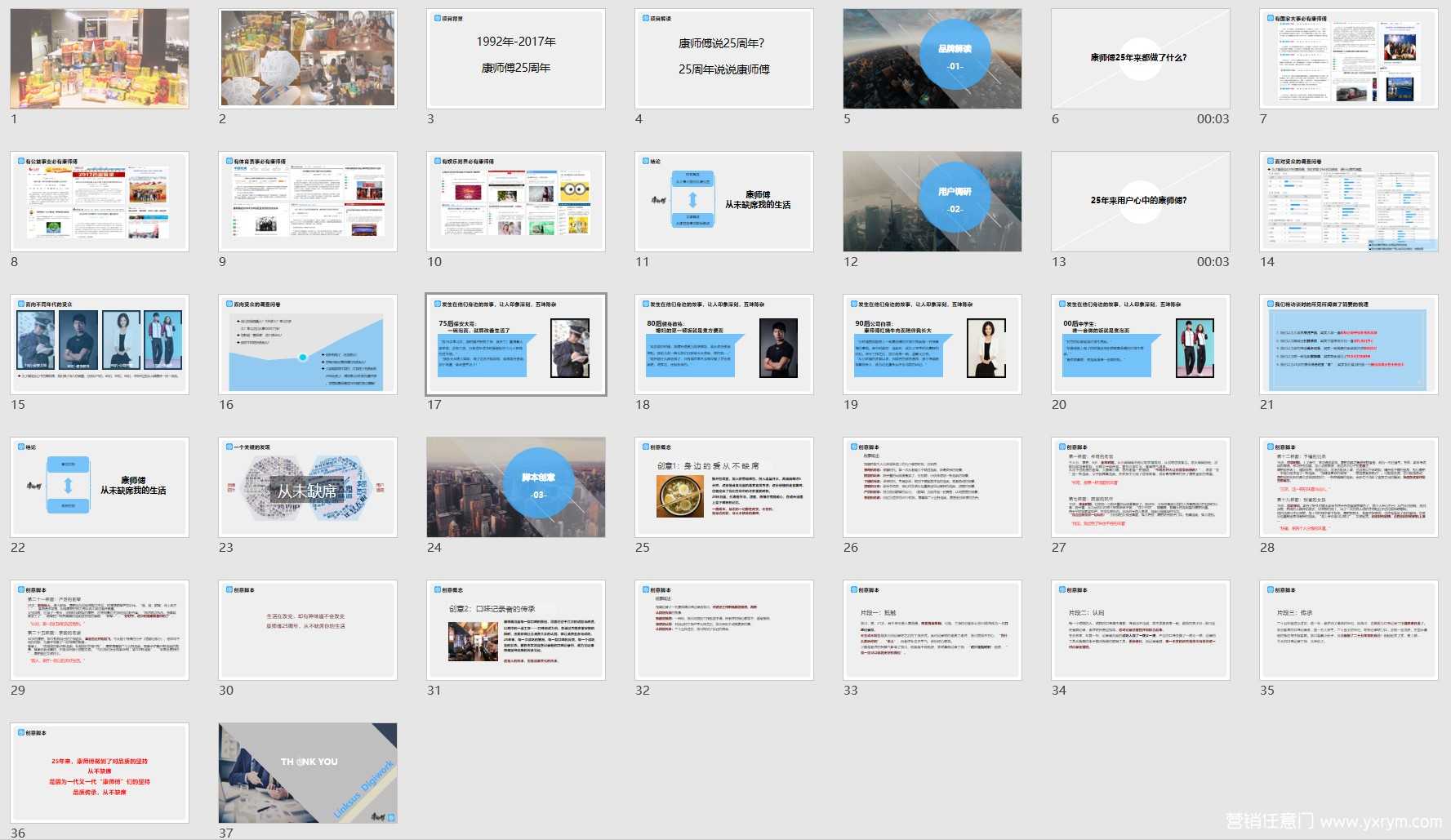Screen dimensions: 1451x840
Task: Select slide 11 康师傅从未缺席我的生活
Action: [x=724, y=202]
